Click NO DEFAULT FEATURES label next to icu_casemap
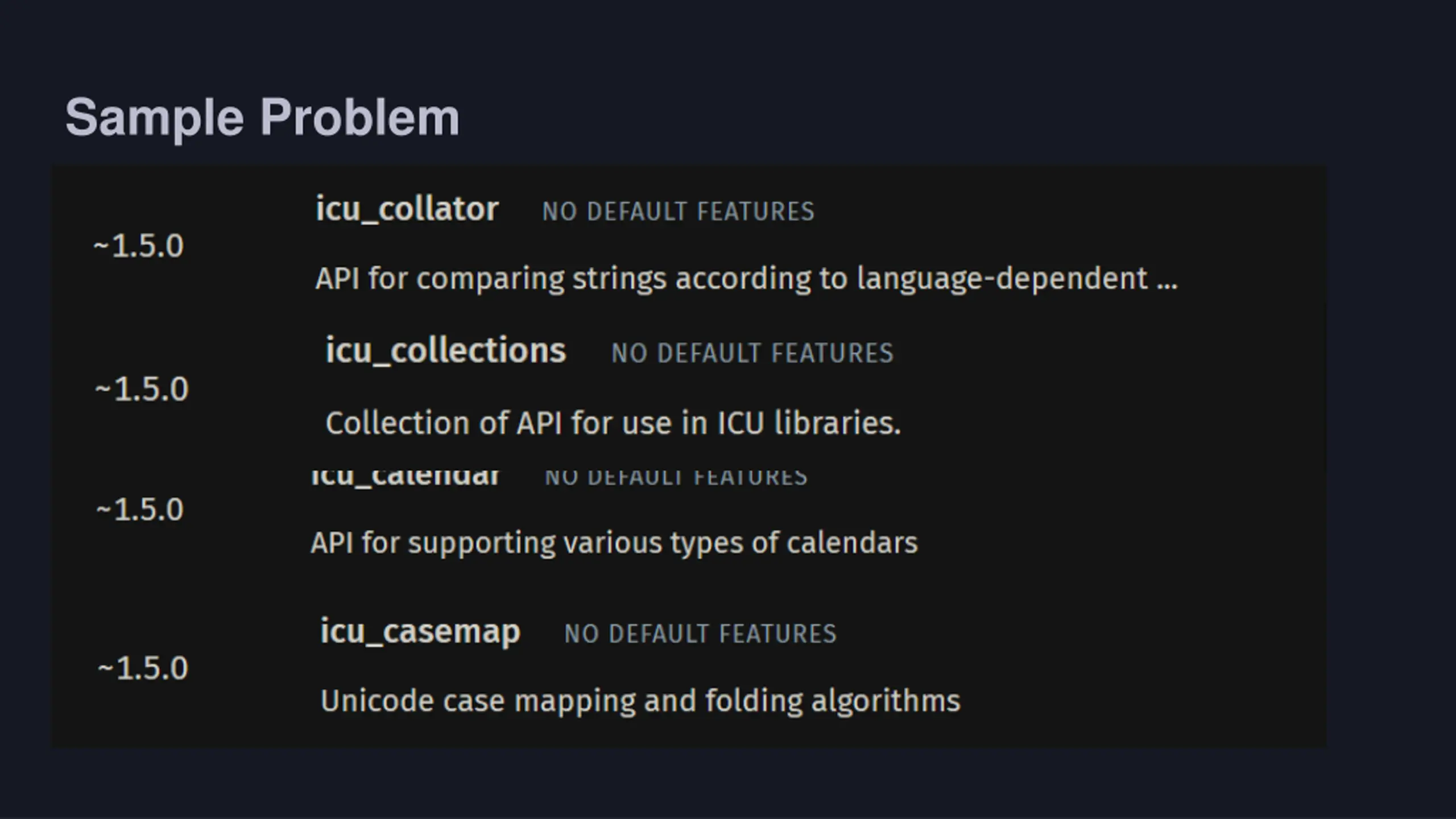Screen dimensions: 1456x819 700,634
